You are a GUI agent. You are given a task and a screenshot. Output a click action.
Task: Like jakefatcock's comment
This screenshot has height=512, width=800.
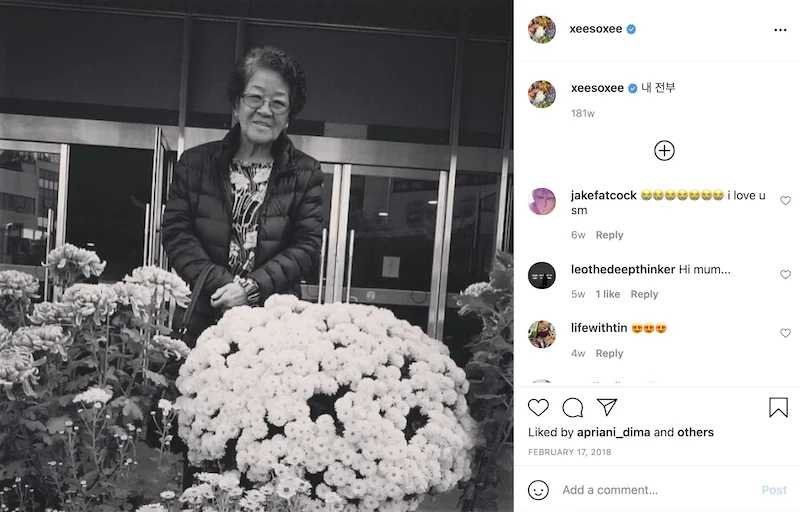click(x=785, y=200)
